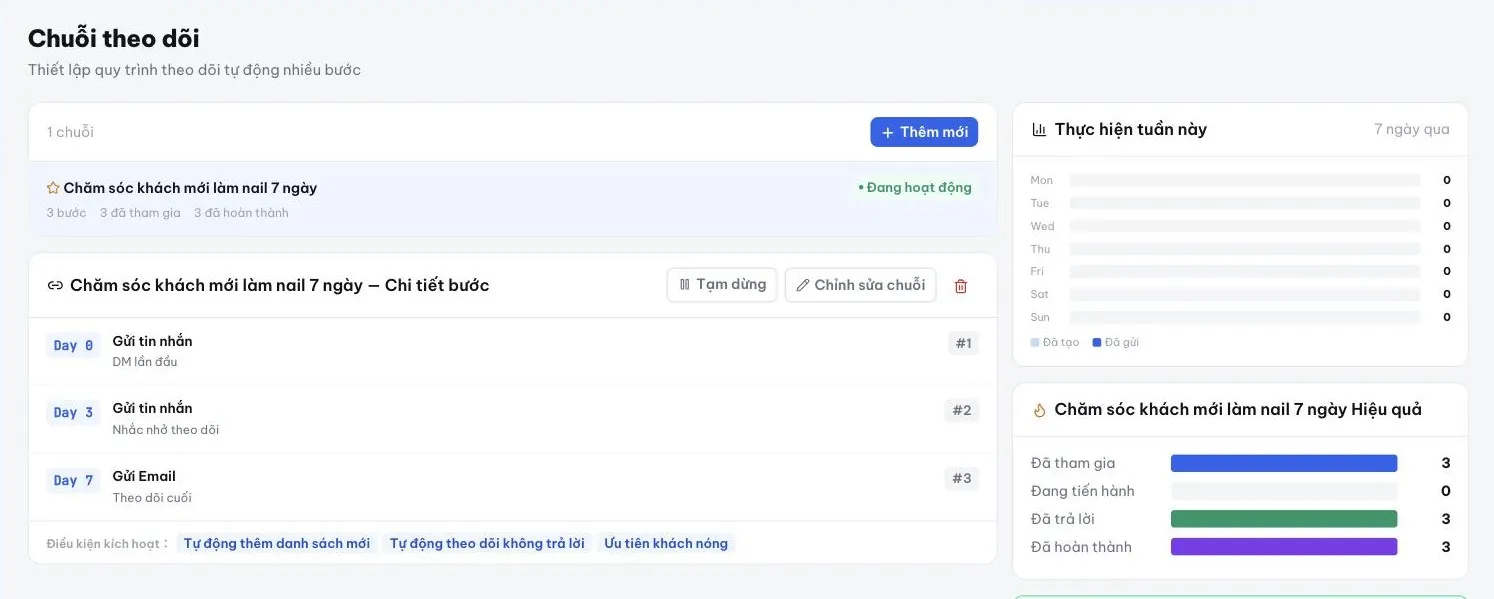Click the Day 3 badge

point(73,412)
